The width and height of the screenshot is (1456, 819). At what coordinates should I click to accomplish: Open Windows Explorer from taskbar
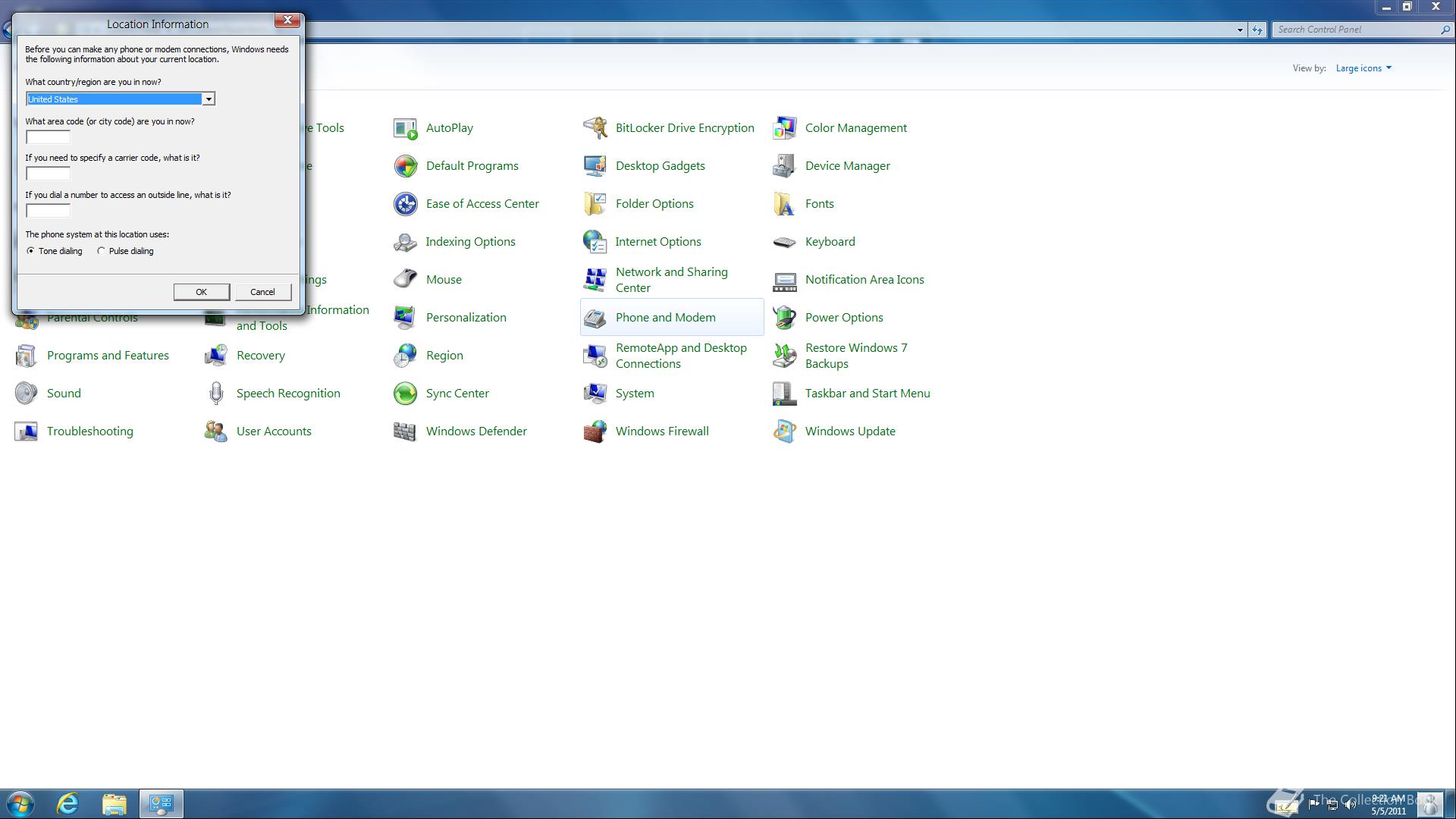point(114,804)
